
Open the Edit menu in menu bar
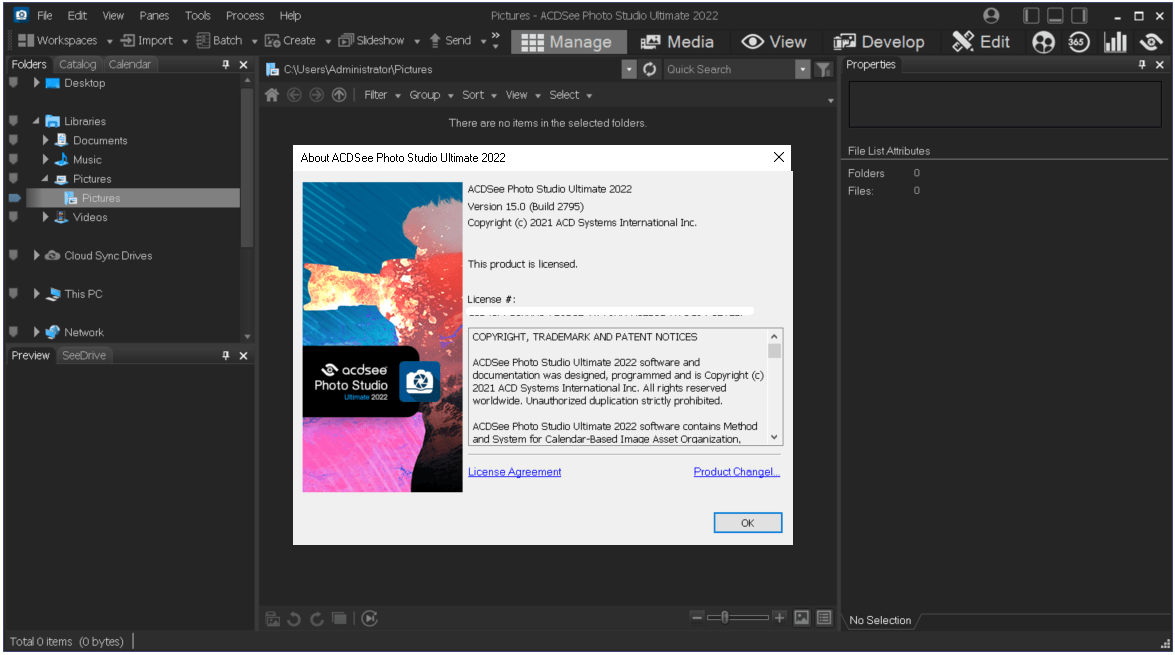point(77,16)
